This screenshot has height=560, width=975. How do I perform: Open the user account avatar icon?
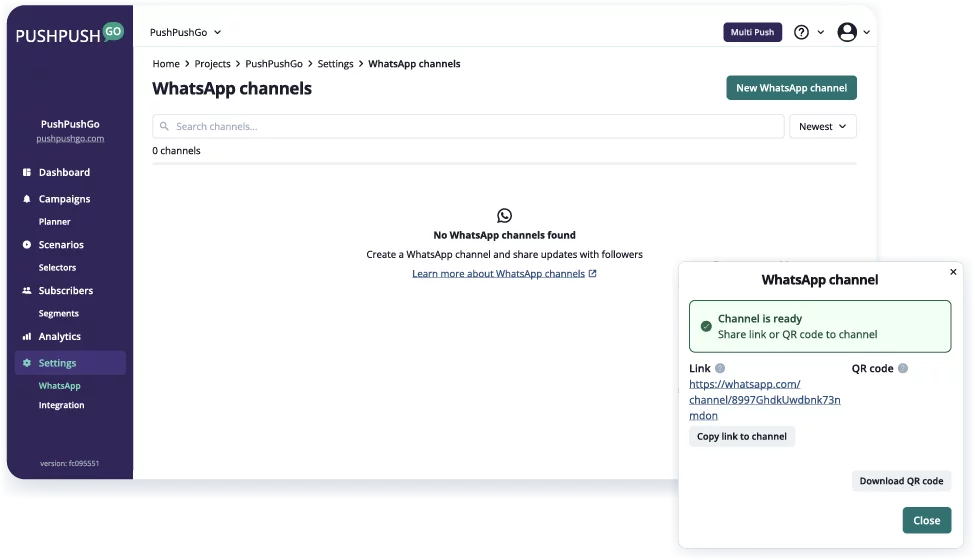(847, 32)
